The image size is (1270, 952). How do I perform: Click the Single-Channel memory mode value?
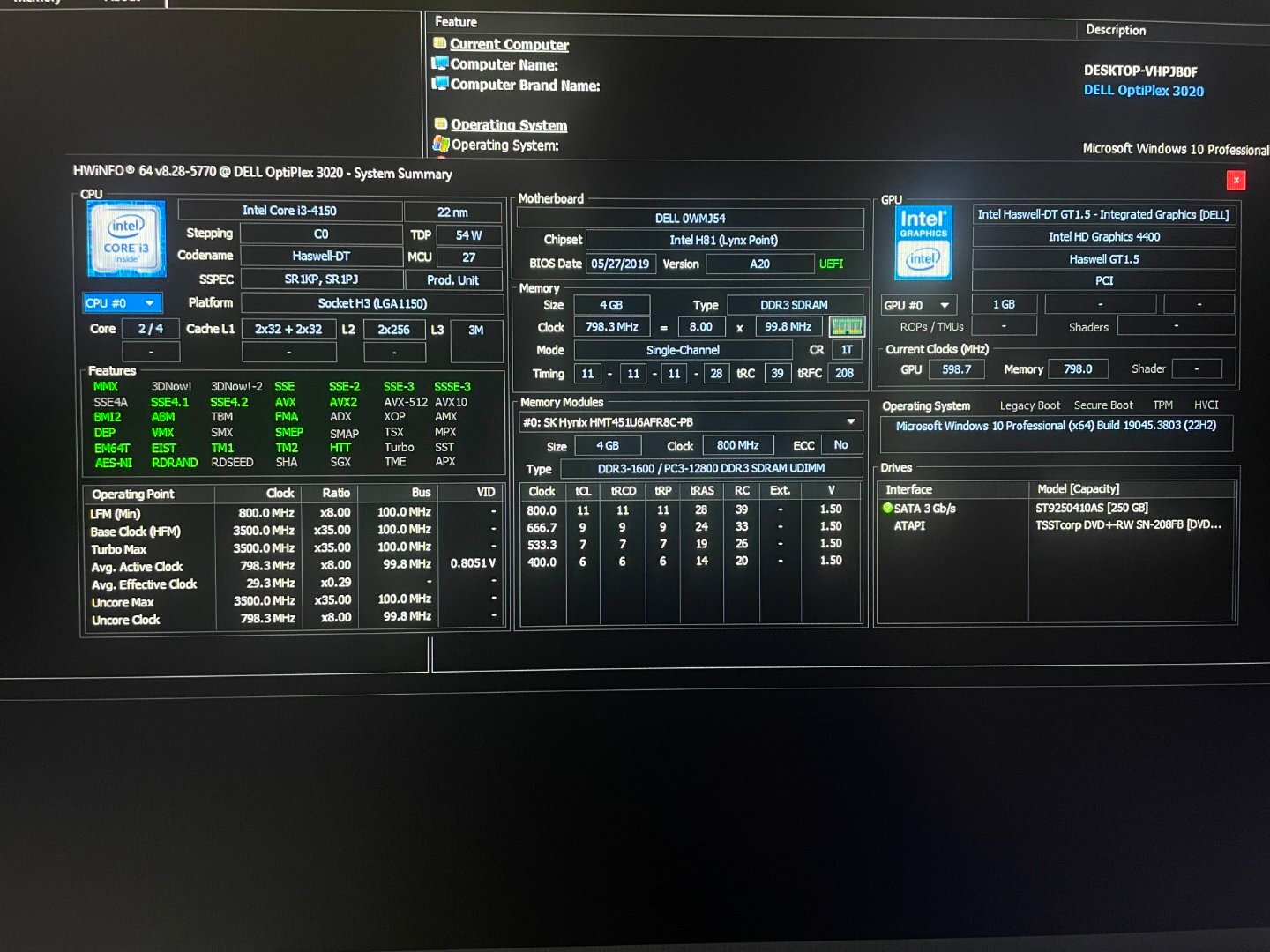click(683, 350)
